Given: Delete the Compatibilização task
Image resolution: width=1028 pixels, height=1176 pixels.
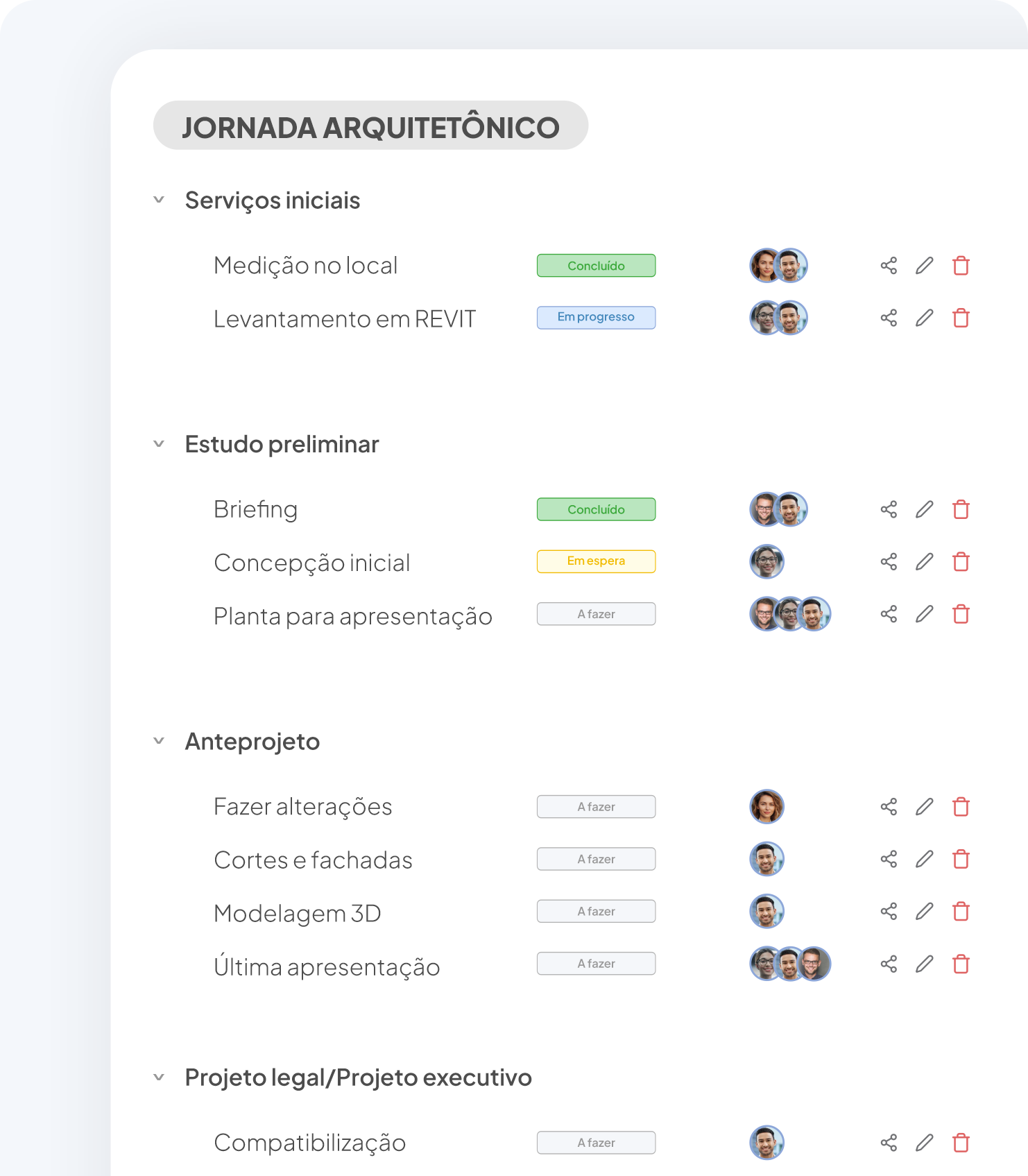Looking at the screenshot, I should 961,1143.
